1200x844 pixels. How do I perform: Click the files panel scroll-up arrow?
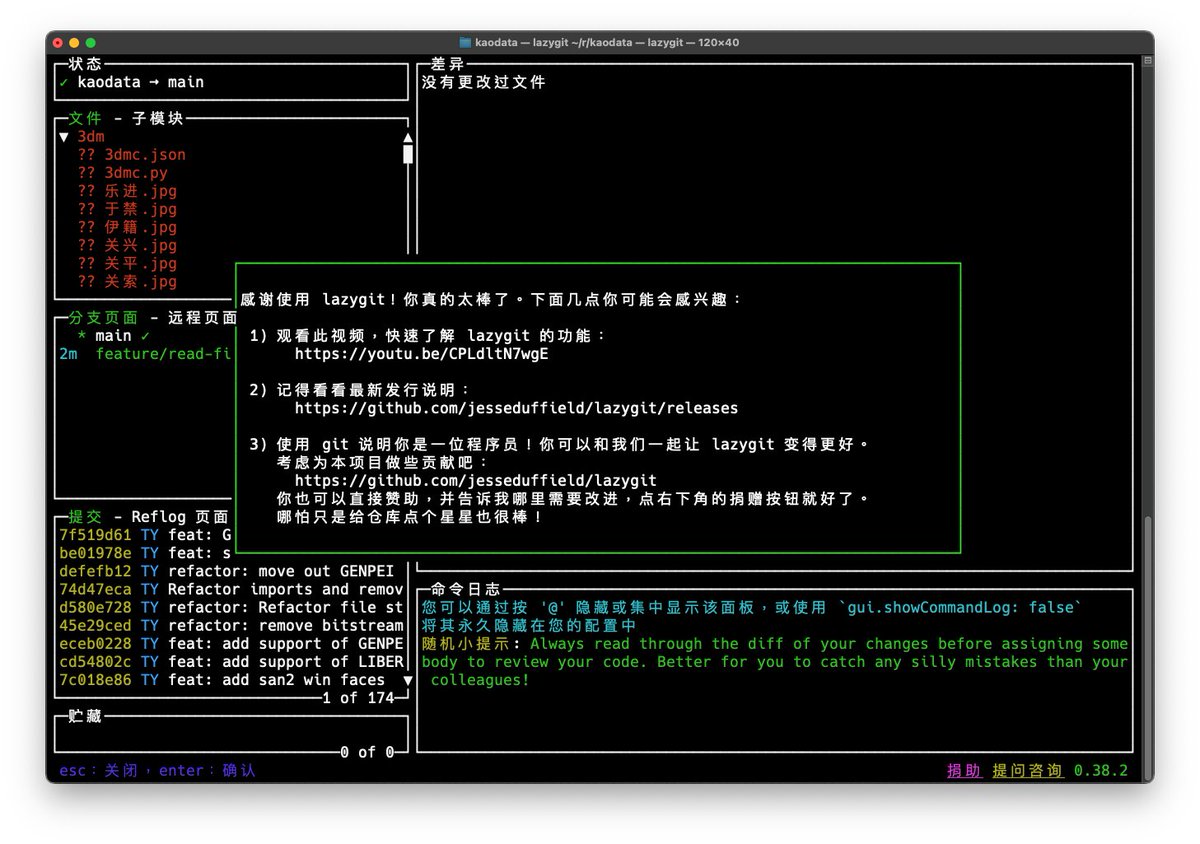click(x=408, y=137)
